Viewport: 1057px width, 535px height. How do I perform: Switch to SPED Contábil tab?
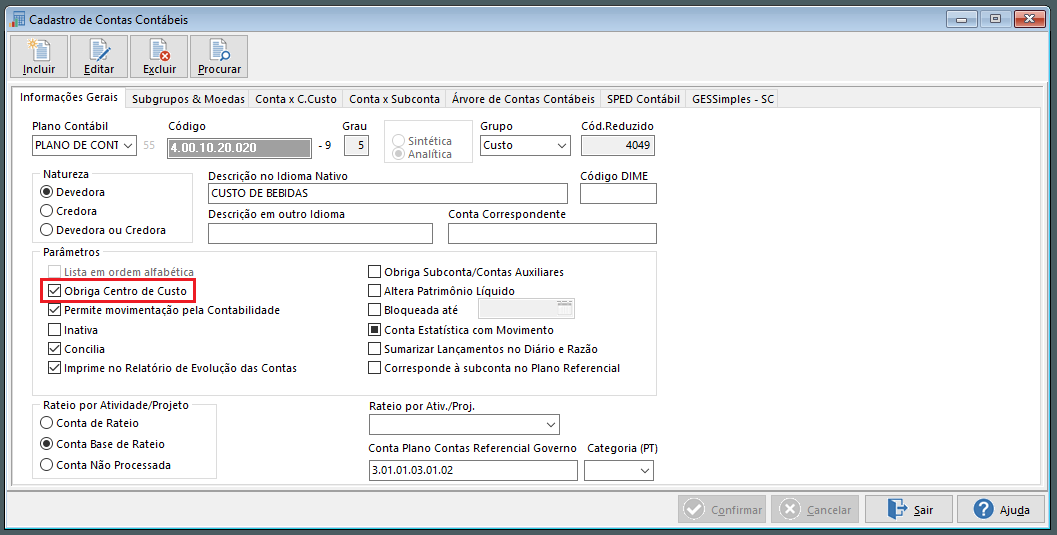coord(643,99)
